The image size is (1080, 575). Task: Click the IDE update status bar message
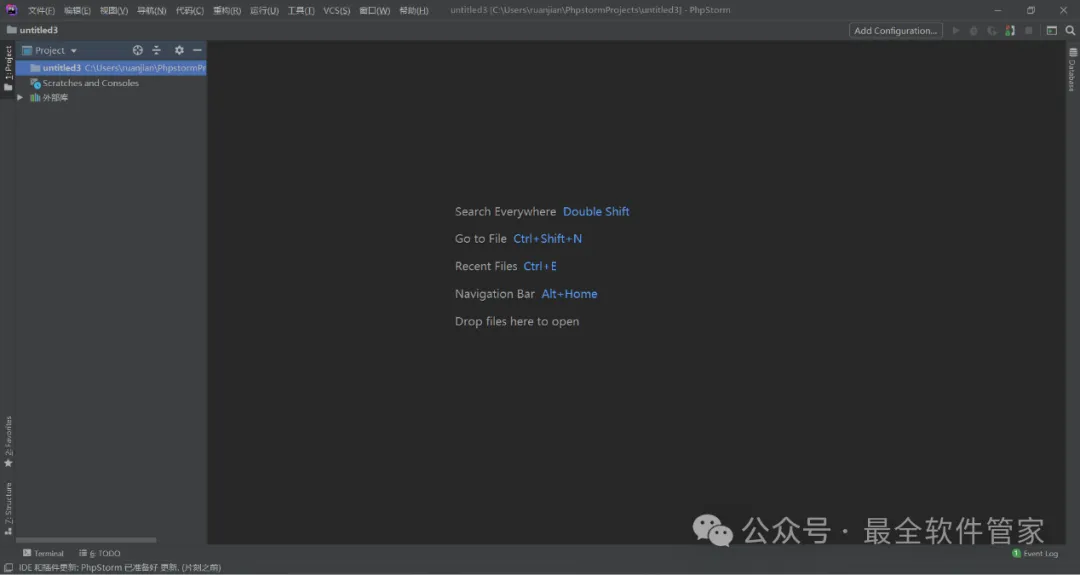(x=120, y=568)
